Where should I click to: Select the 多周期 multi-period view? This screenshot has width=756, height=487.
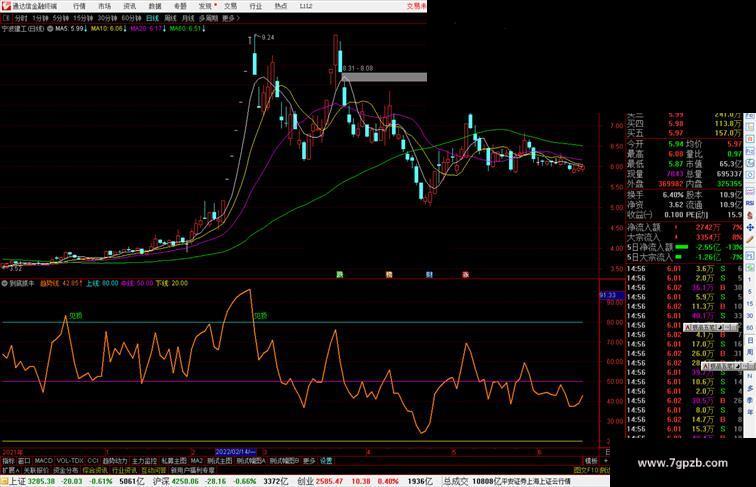tap(208, 18)
